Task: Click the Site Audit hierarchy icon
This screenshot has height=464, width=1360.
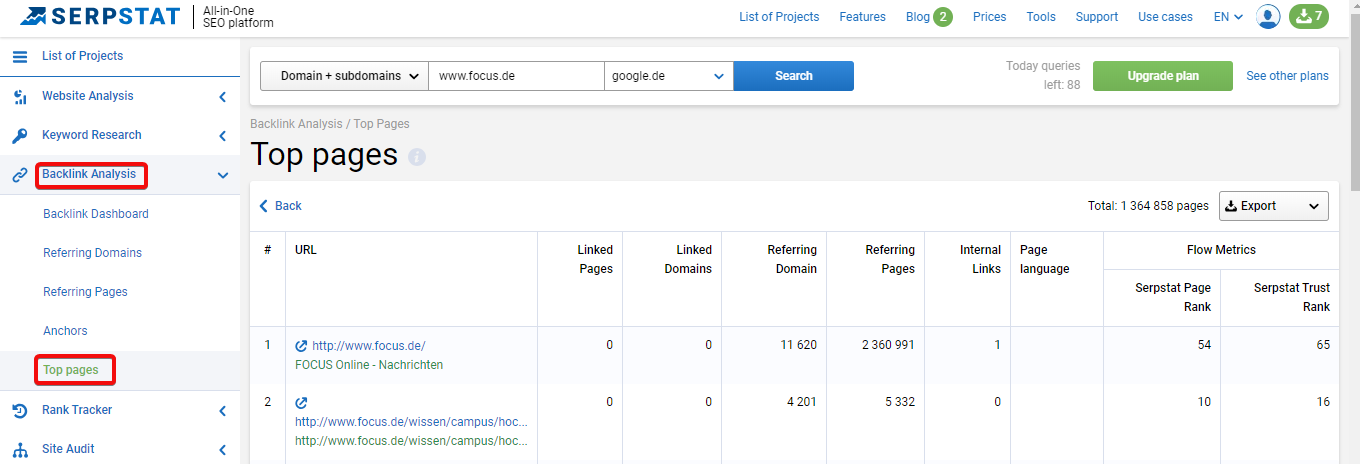Action: tap(20, 449)
